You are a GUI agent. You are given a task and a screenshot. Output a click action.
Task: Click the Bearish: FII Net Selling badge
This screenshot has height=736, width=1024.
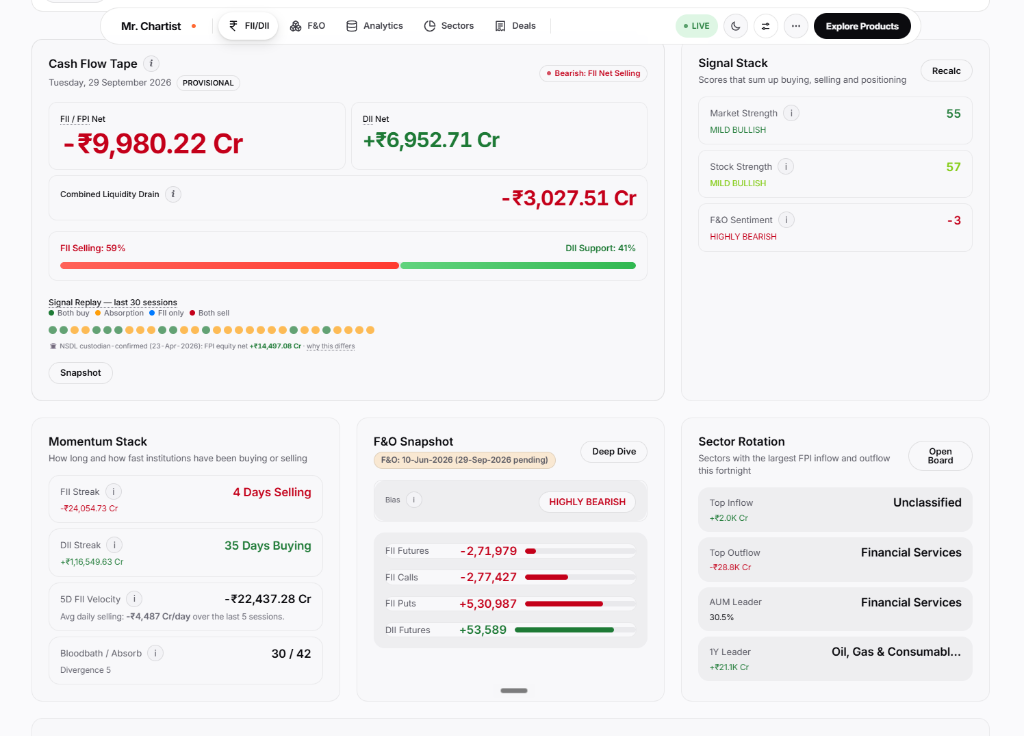click(x=593, y=73)
